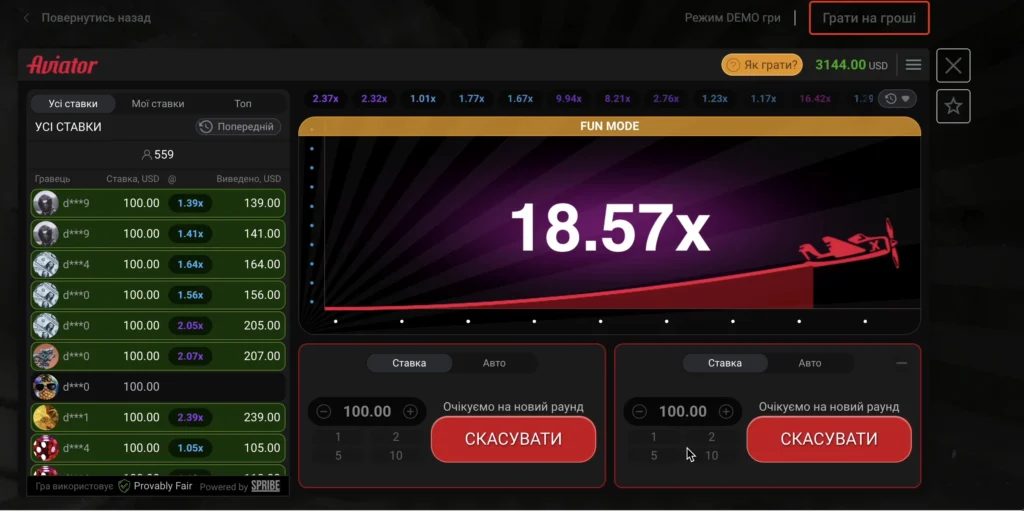Screen dimensions: 1024x511
Task: Click the 16.42x history multiplier
Action: 815,99
